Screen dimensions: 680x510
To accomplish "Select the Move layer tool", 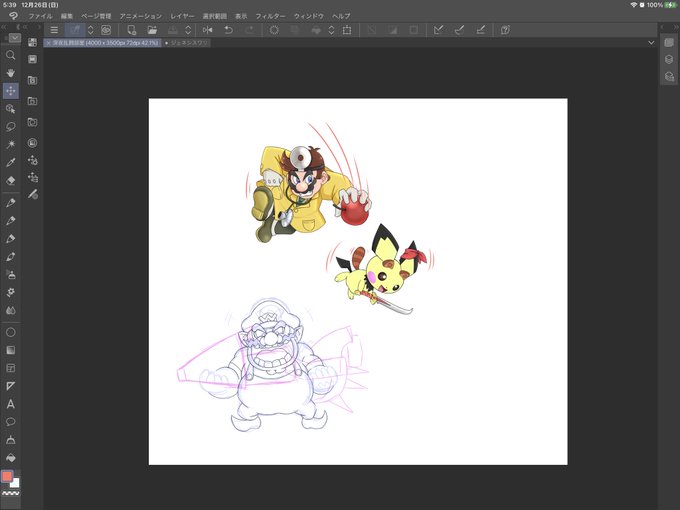I will click(10, 91).
